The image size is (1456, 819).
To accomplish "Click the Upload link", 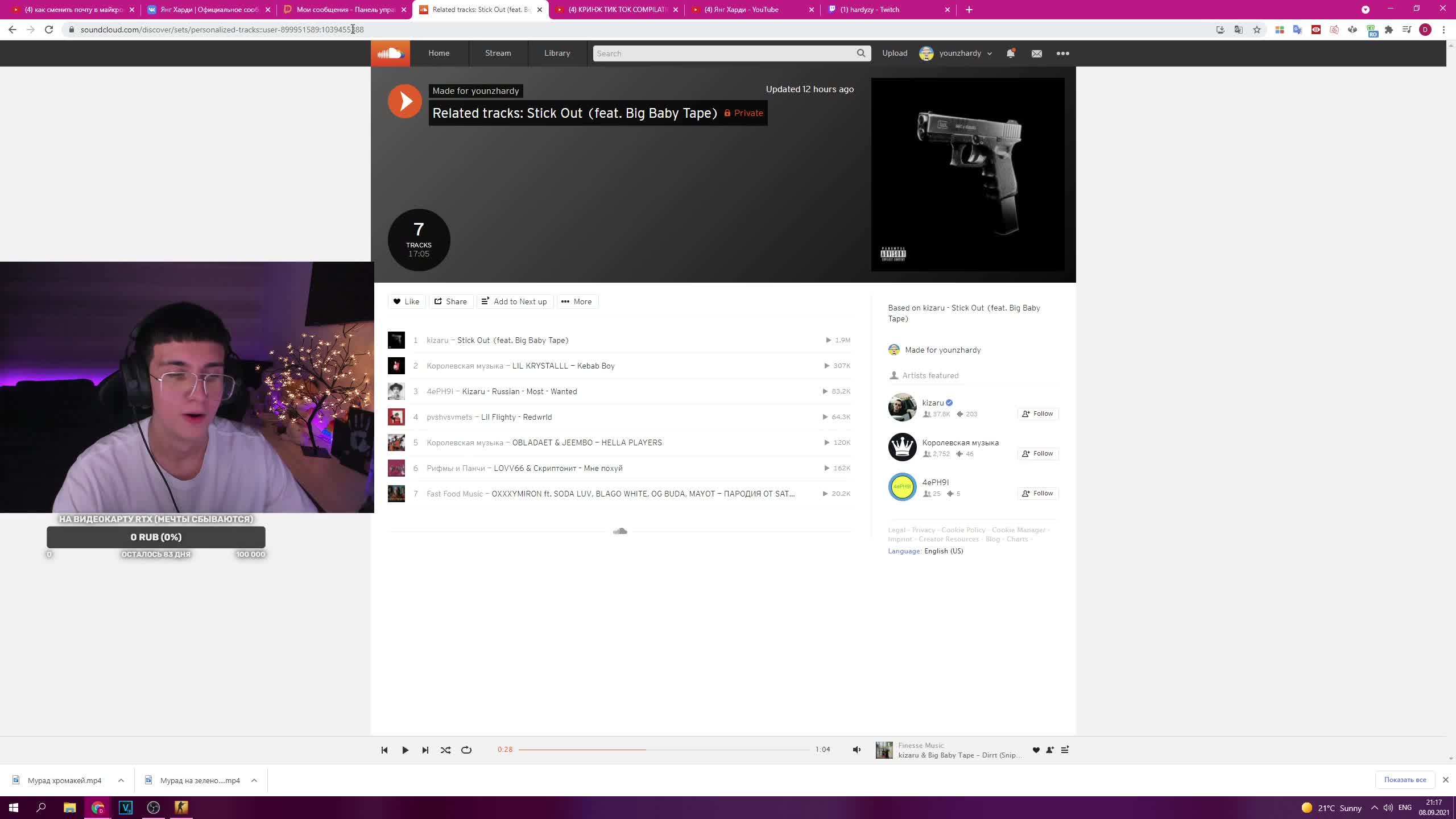I will coord(895,53).
